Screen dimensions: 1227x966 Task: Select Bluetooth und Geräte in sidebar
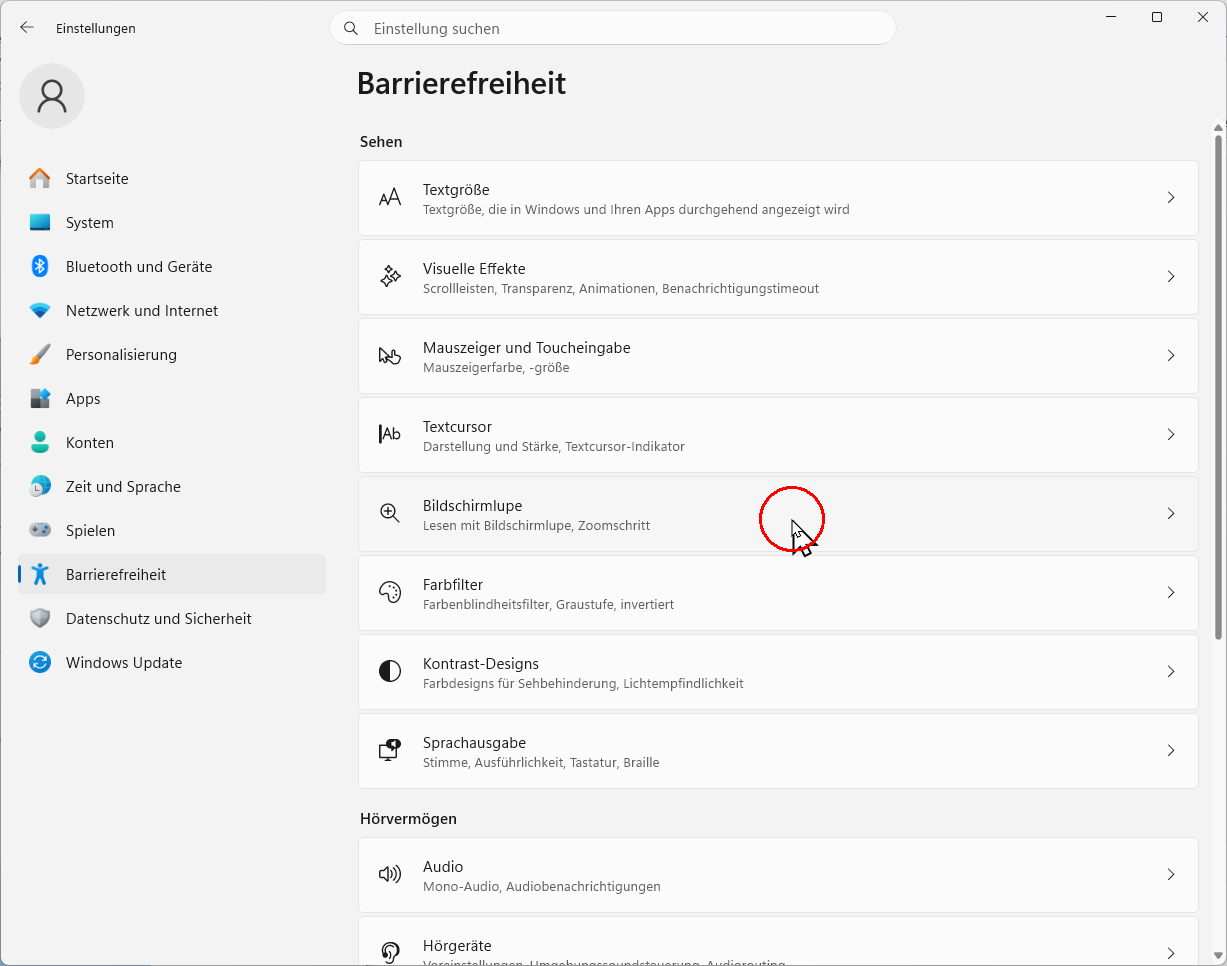point(139,267)
